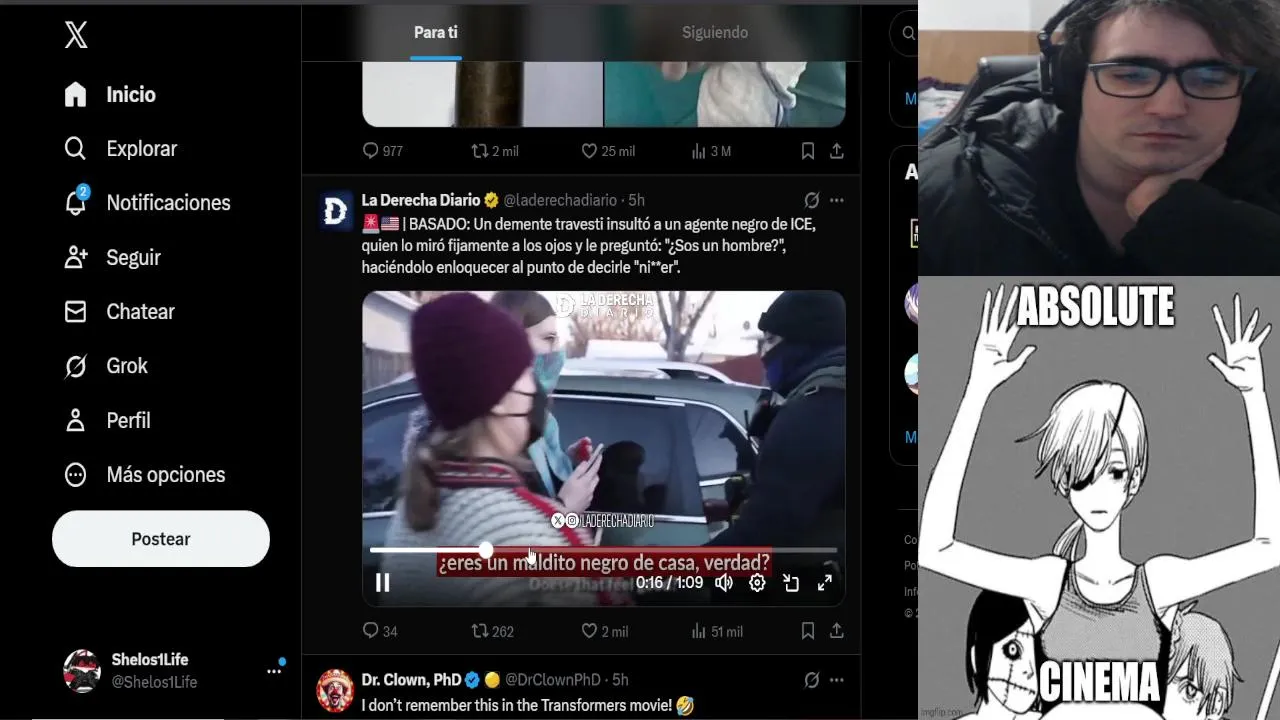
Task: Share the La Derecha Diario post
Action: 837,631
